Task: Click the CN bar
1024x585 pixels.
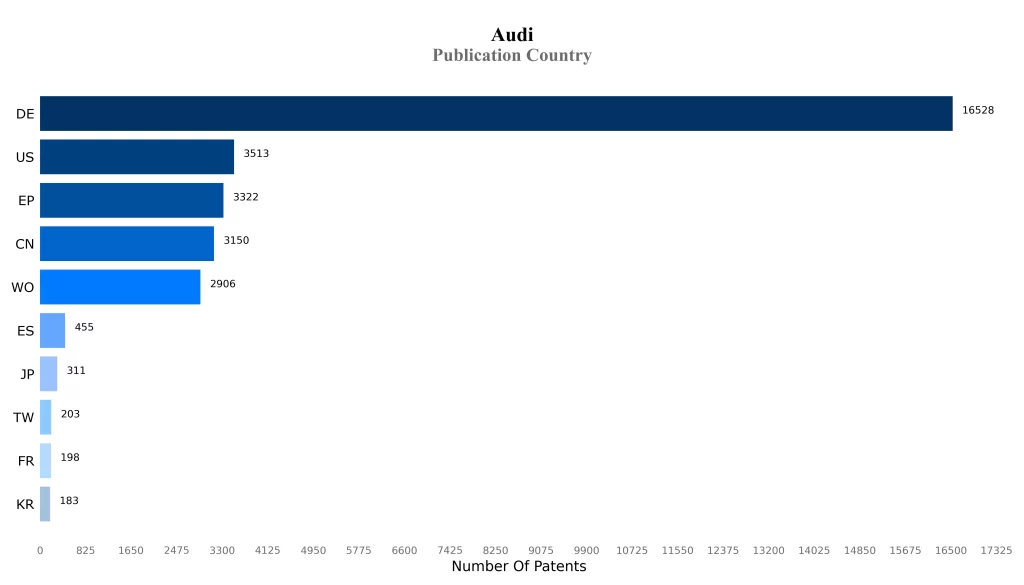Action: pyautogui.click(x=127, y=243)
